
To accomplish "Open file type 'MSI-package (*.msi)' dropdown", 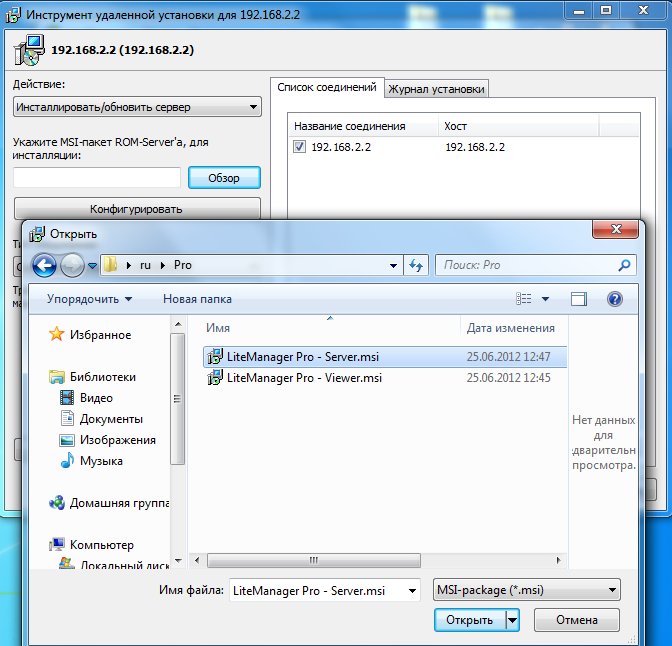I will pos(527,590).
